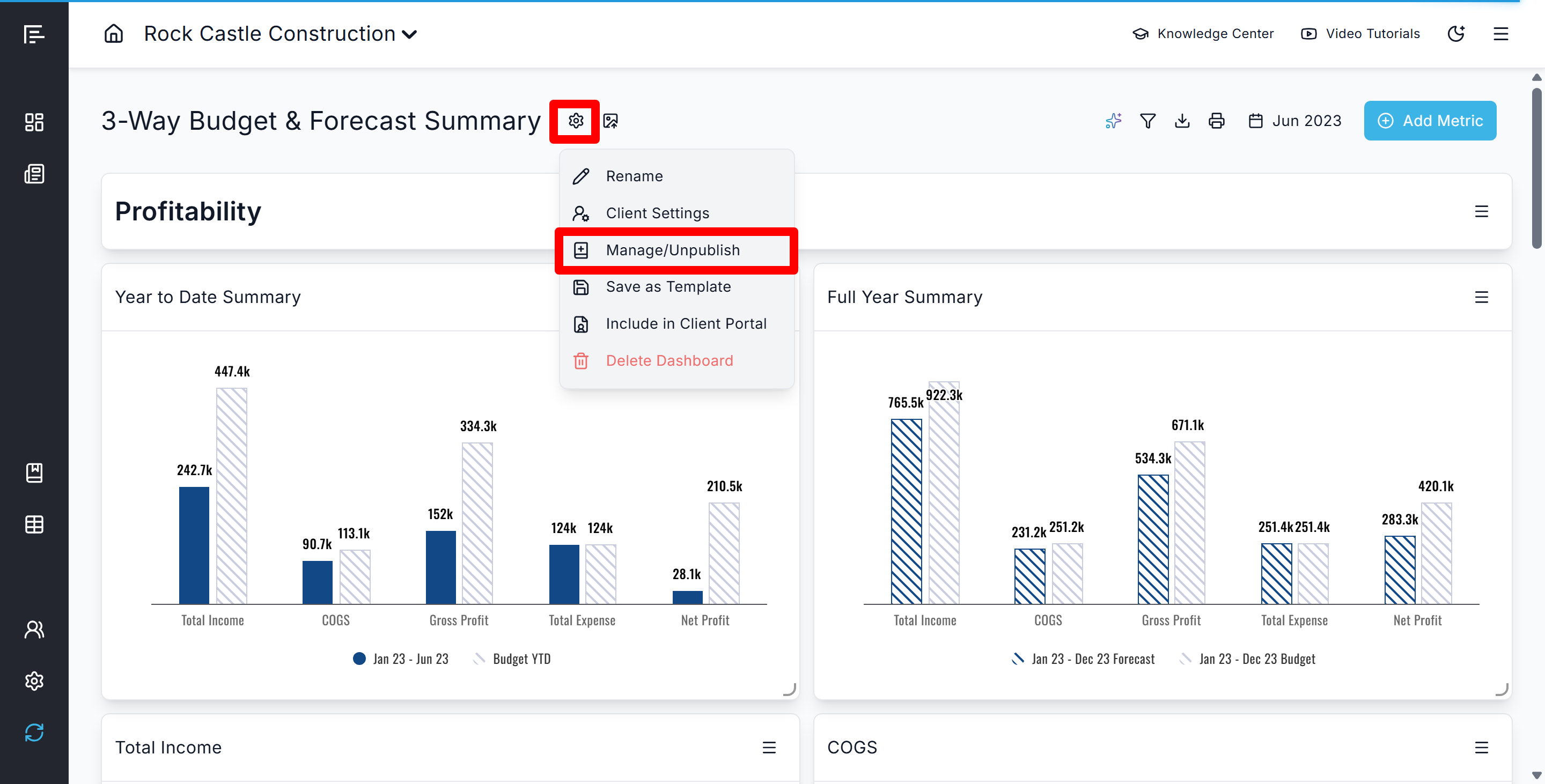Viewport: 1545px width, 784px height.
Task: Click the print icon
Action: (x=1216, y=121)
